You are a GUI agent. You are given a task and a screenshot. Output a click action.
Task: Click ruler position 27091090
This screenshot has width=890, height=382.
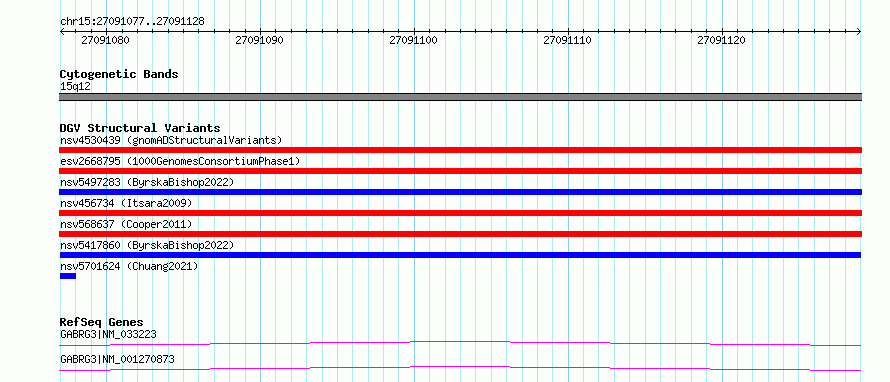pyautogui.click(x=259, y=40)
